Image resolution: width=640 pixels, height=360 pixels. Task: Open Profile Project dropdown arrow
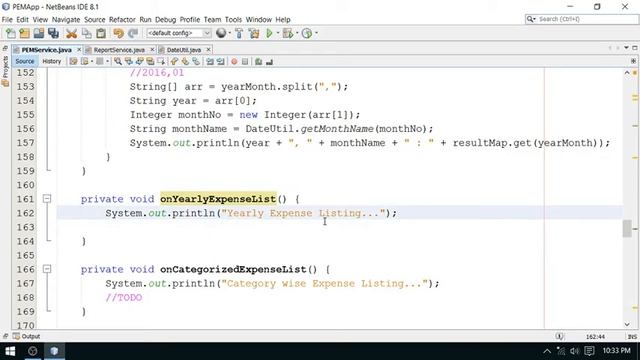click(x=316, y=33)
